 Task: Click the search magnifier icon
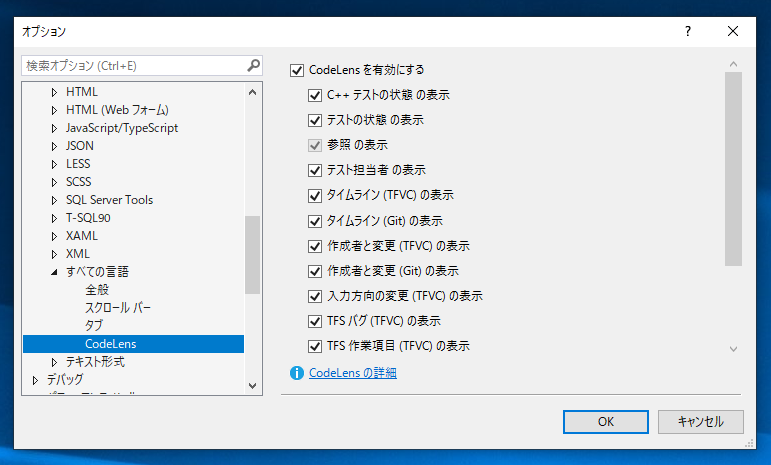click(253, 65)
